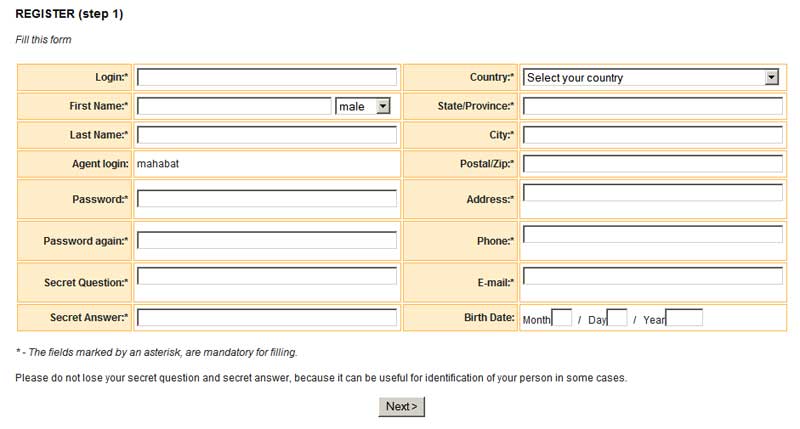Click the Login text field
This screenshot has width=800, height=429.
point(266,78)
